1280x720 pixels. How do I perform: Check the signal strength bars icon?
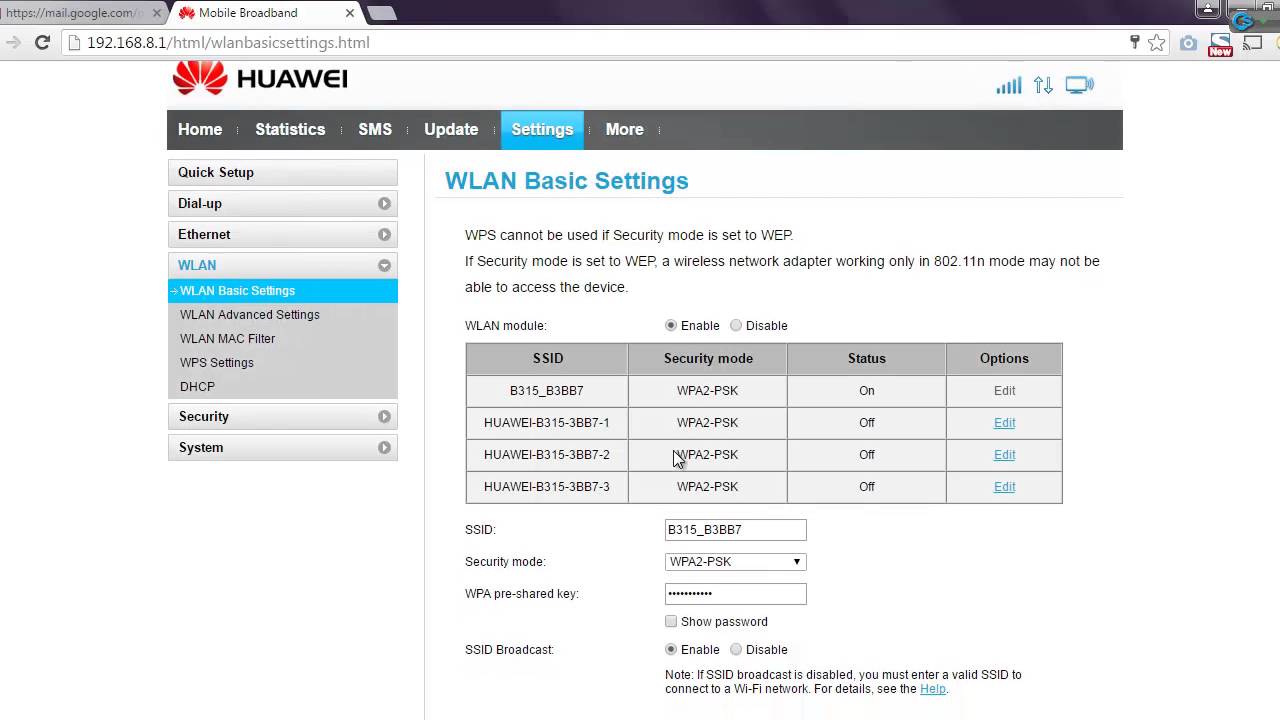(1008, 86)
